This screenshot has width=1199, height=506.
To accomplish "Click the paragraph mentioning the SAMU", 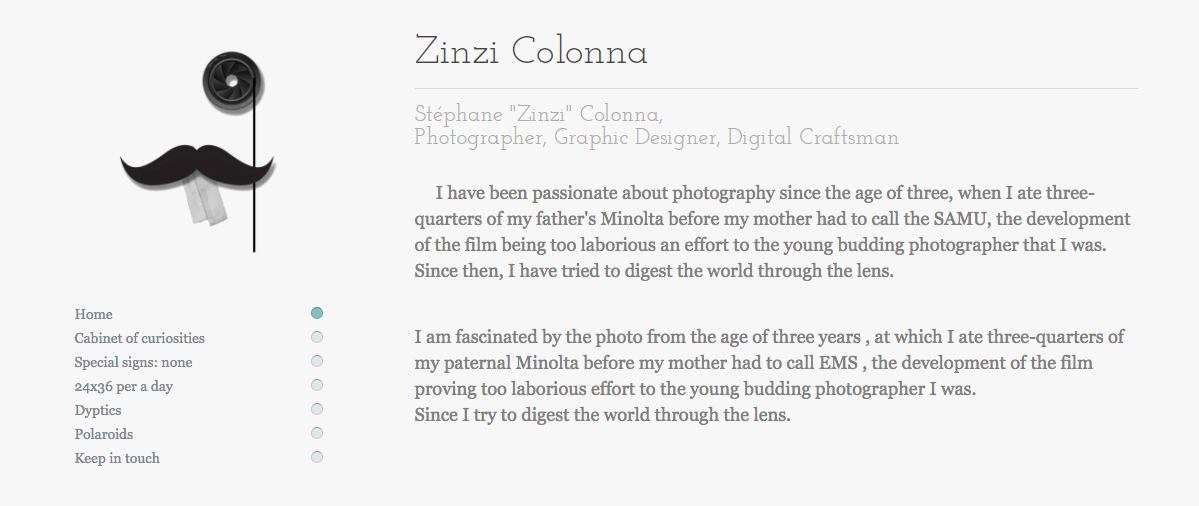I will 772,232.
